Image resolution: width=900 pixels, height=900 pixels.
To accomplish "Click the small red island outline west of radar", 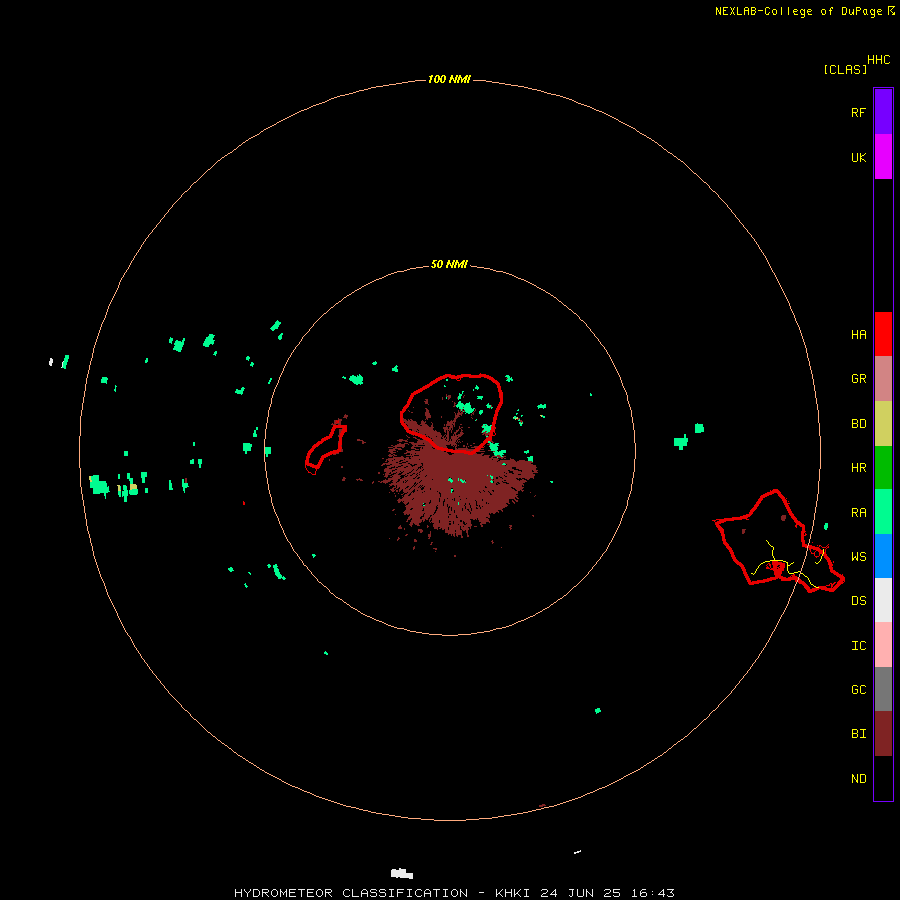I will click(x=325, y=448).
